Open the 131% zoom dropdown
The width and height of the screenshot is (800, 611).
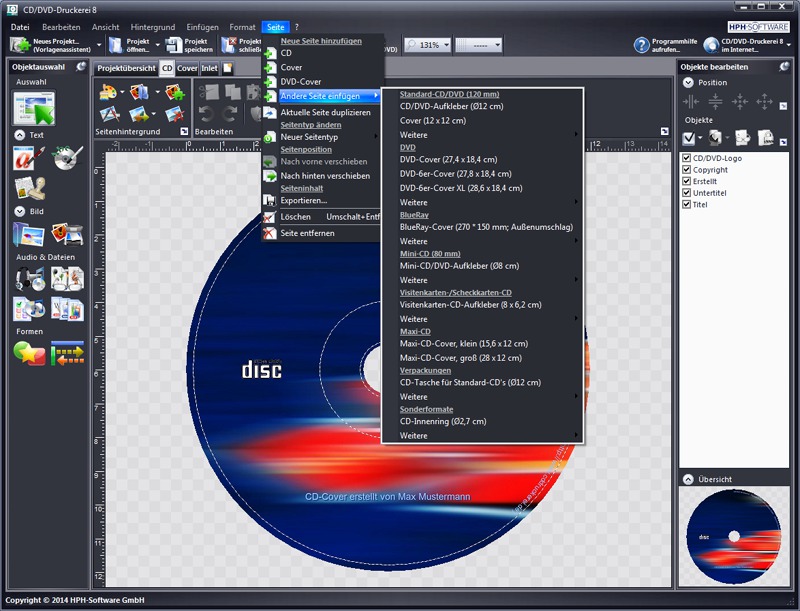(x=446, y=45)
